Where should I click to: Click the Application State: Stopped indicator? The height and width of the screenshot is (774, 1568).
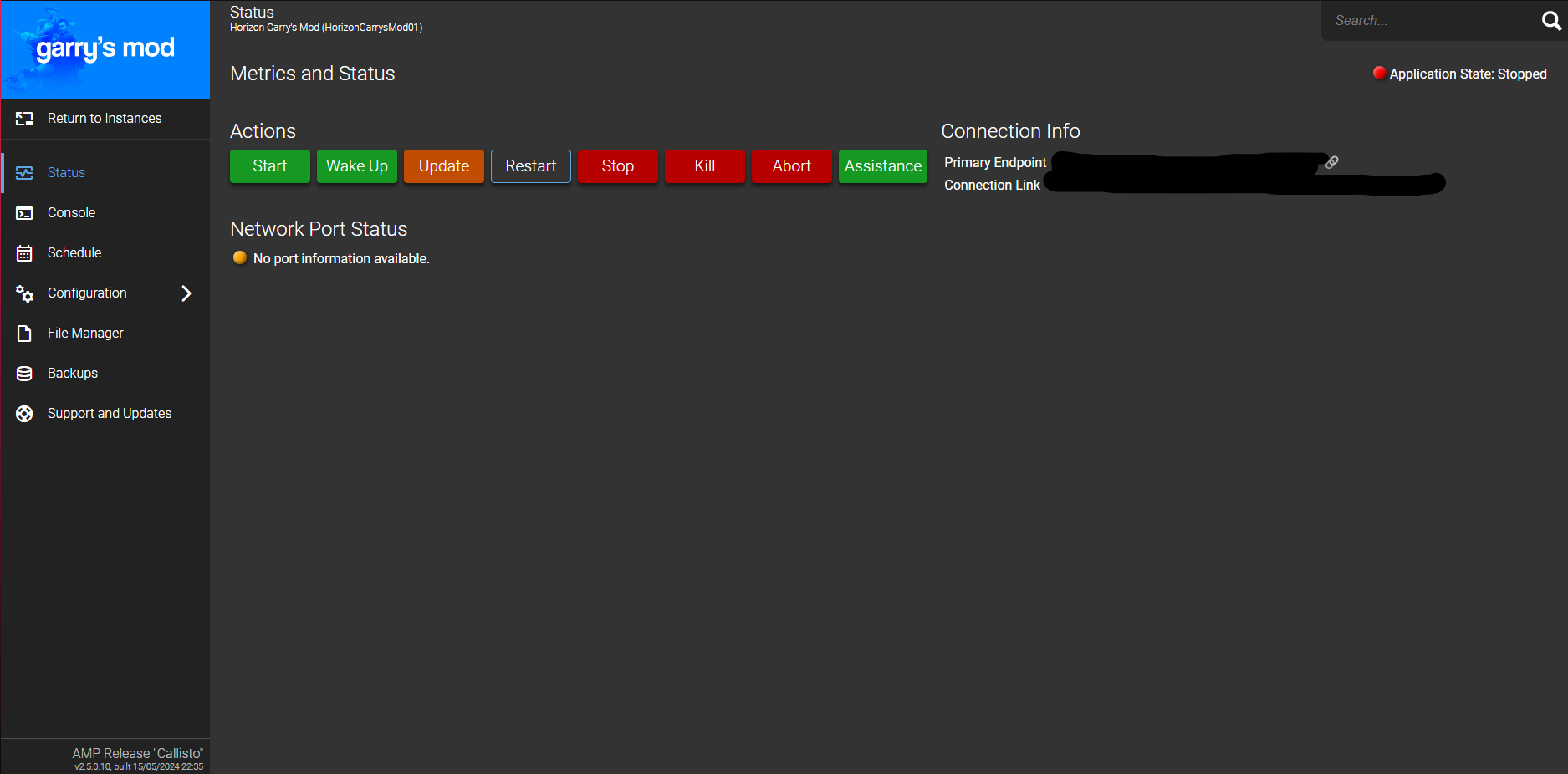pos(1459,74)
